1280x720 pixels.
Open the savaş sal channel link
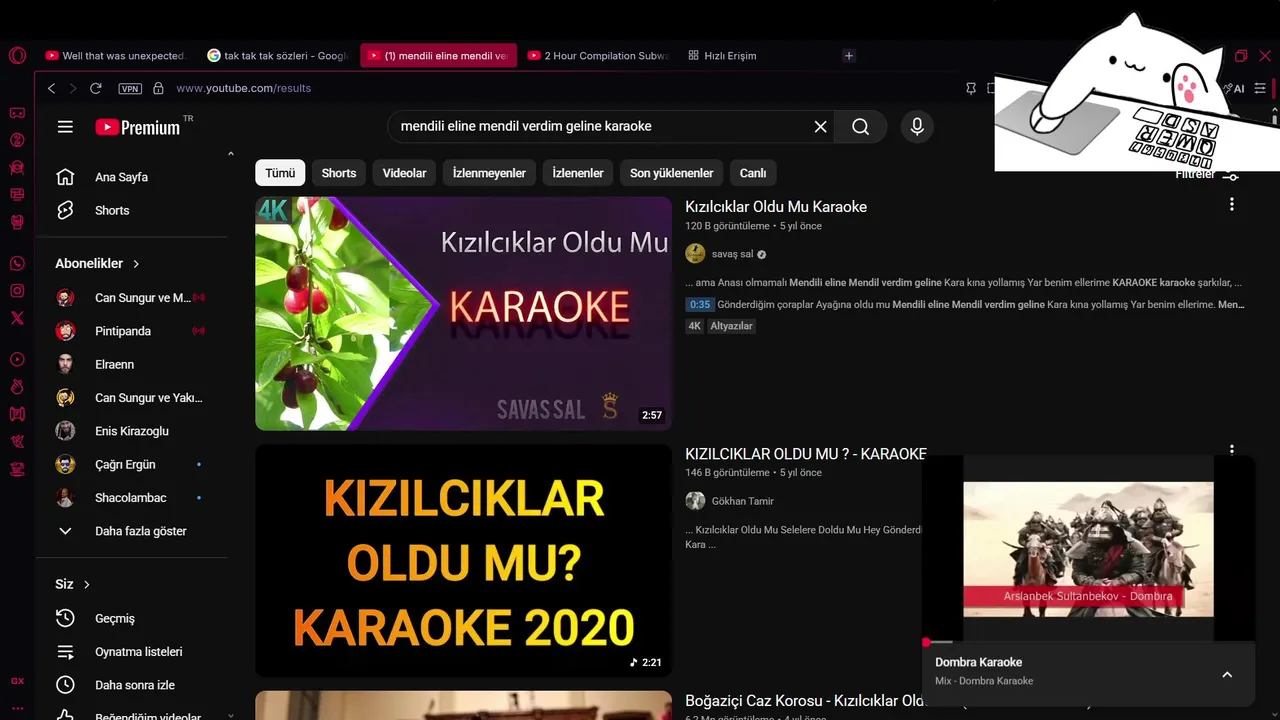tap(732, 254)
